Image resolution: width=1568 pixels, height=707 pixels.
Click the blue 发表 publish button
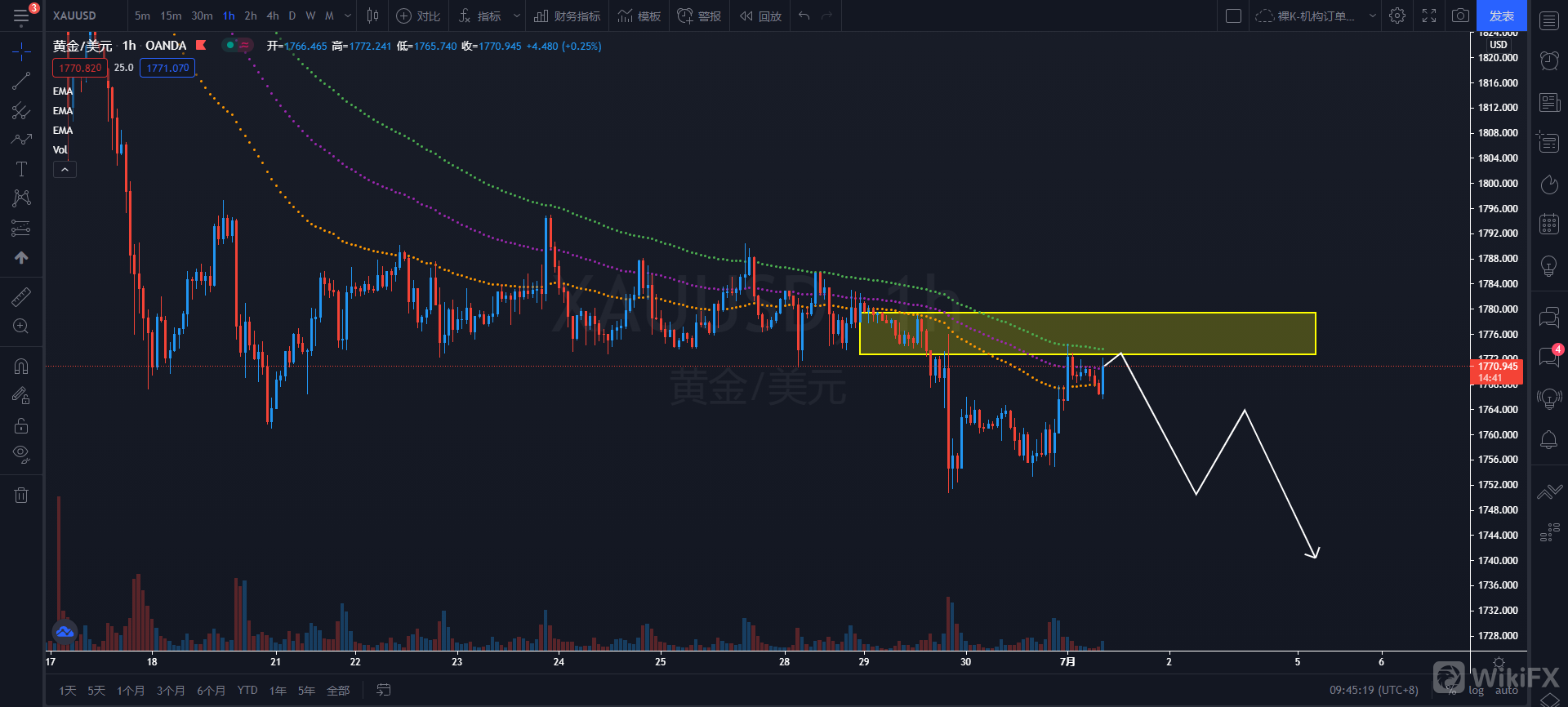(x=1501, y=16)
